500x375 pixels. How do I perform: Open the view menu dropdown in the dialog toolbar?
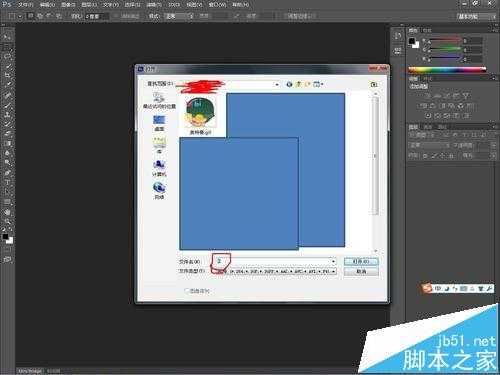(318, 84)
